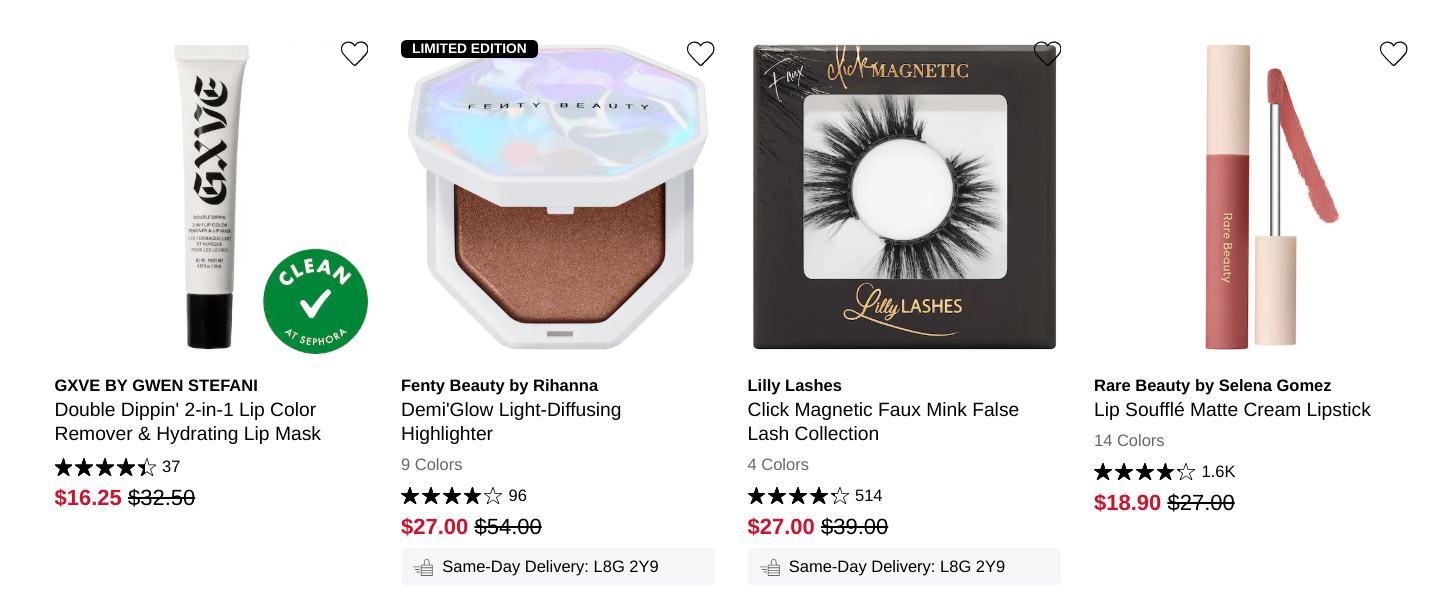Click the Limited Edition badge on Fenty
Image resolution: width=1443 pixels, height=598 pixels.
469,49
